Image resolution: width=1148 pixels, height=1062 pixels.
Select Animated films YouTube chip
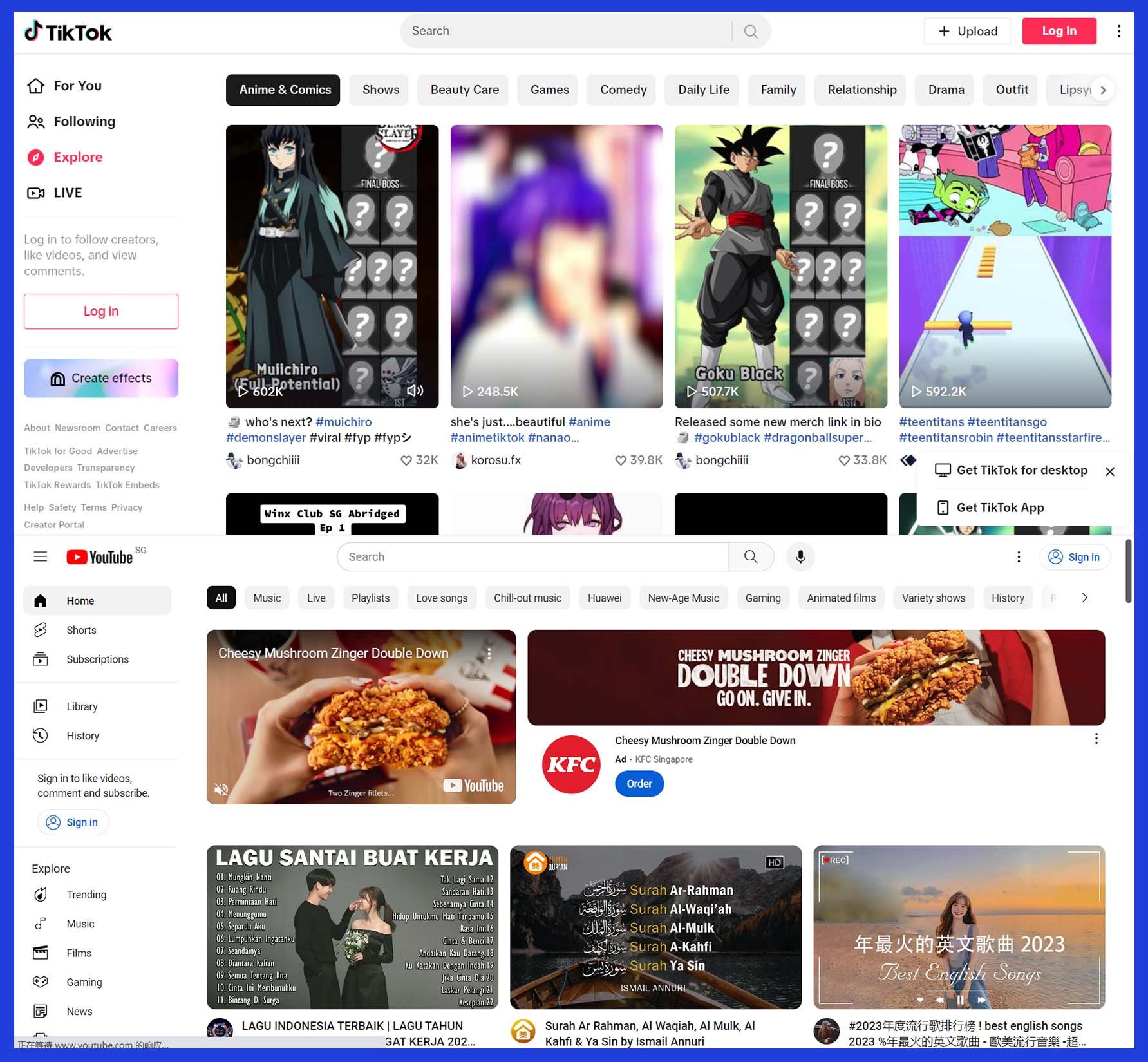(842, 598)
